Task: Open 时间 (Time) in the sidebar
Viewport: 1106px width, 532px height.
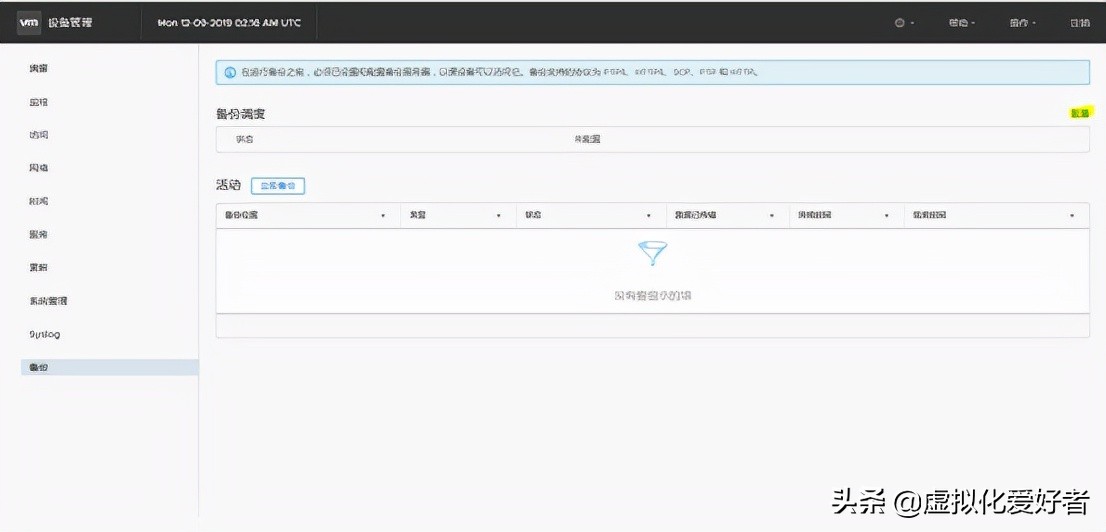Action: (38, 201)
